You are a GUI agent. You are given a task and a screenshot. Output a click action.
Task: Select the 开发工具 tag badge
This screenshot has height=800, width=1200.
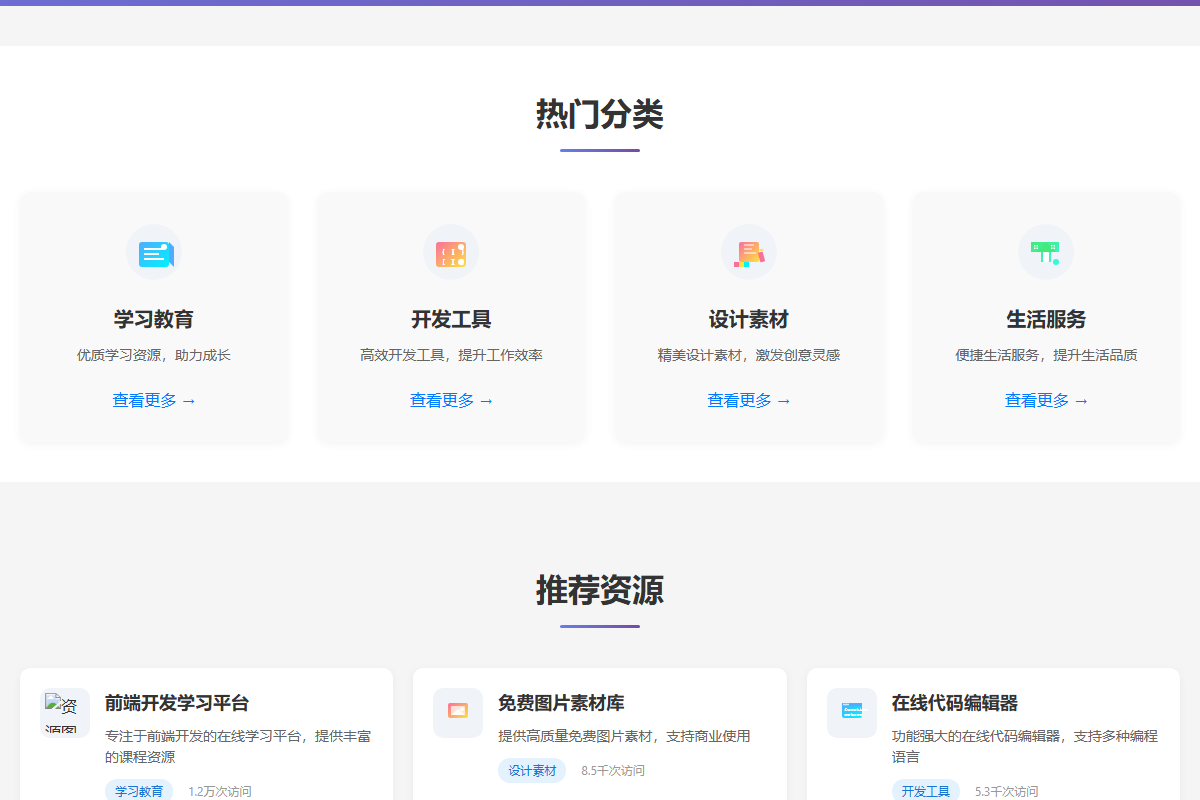[x=925, y=790]
